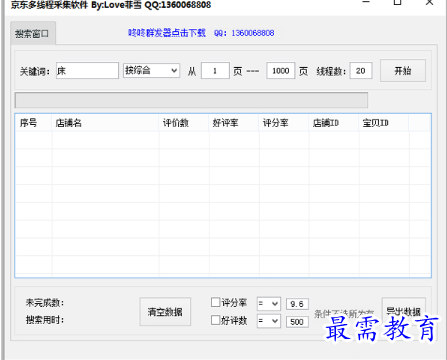Select the end page field showing 1000
447x360 pixels.
[x=281, y=71]
